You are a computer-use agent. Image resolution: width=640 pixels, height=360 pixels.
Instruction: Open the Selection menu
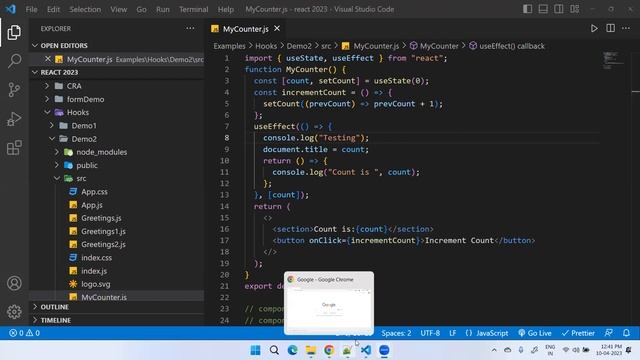point(85,9)
